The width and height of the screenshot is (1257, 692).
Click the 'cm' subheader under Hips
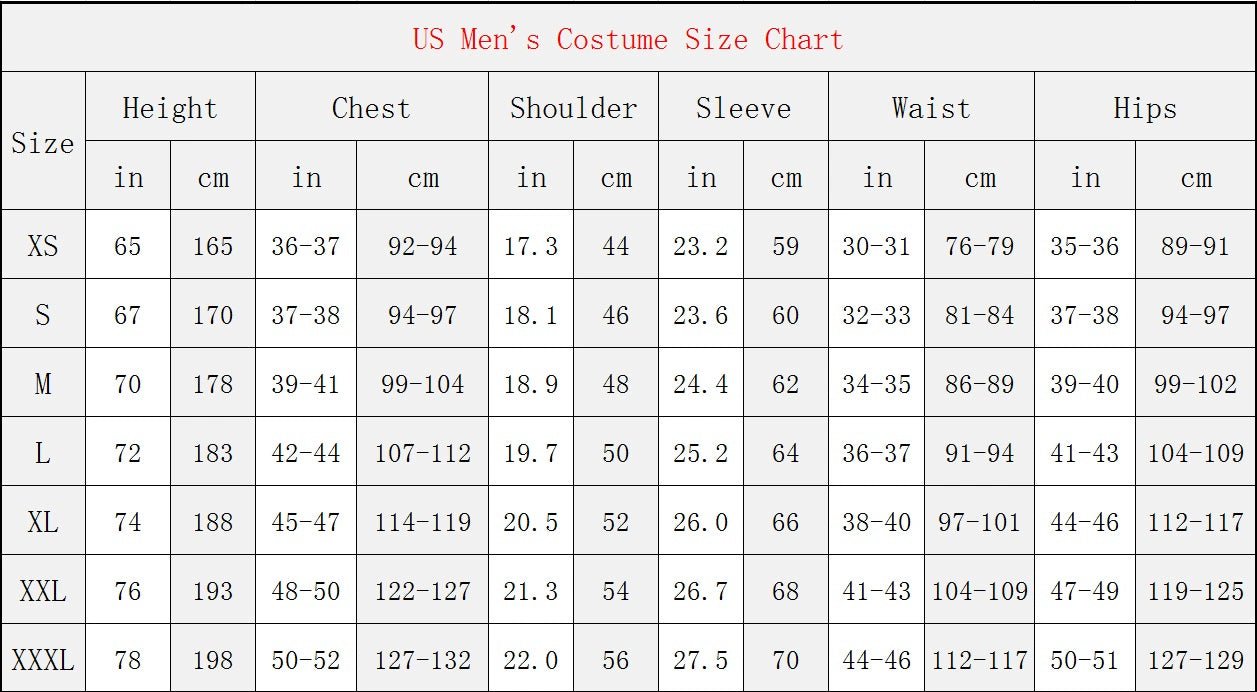click(1196, 178)
